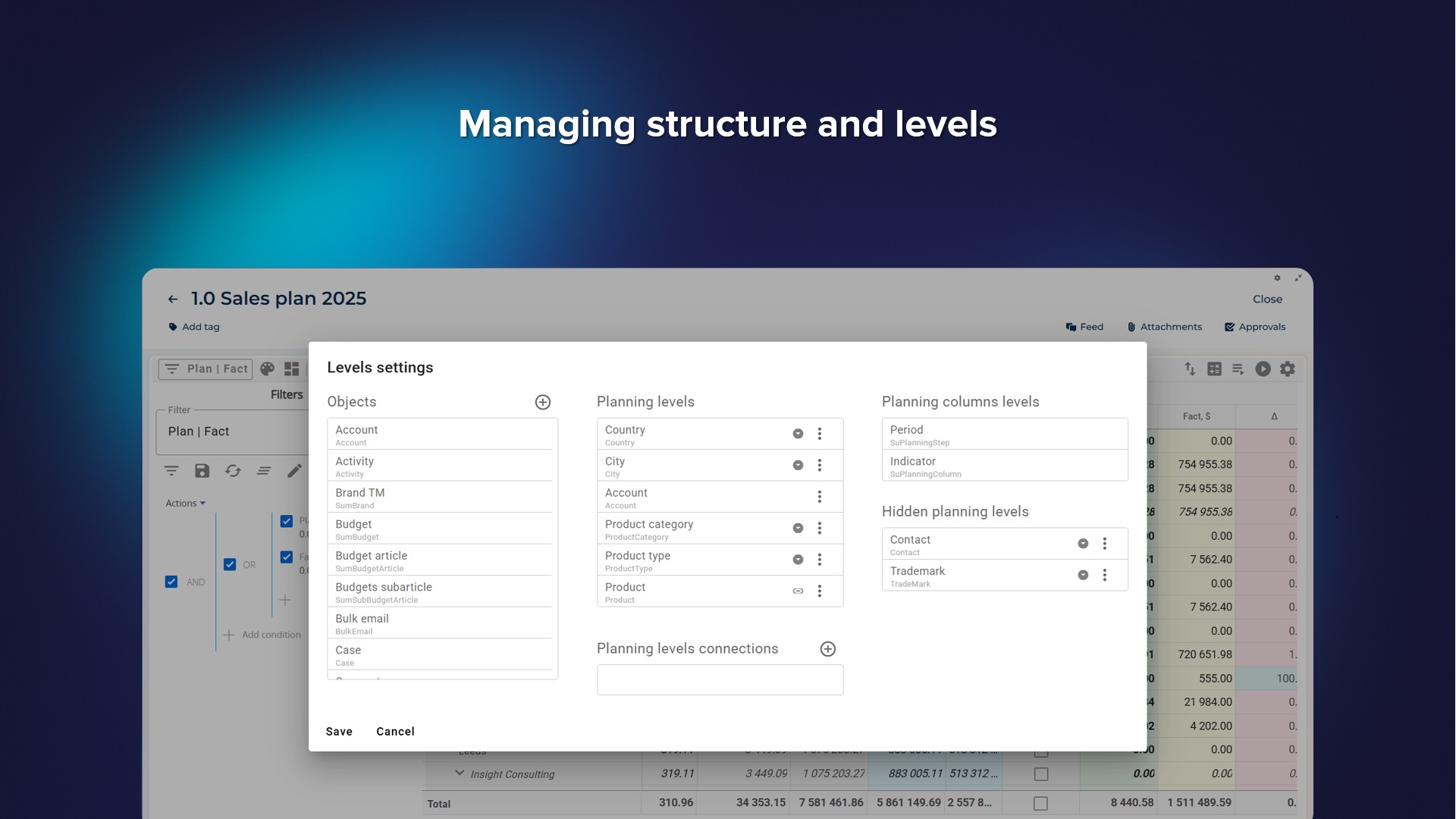Screen dimensions: 1456x819
Task: Click the back arrow beside Sales plan
Action: tap(173, 300)
